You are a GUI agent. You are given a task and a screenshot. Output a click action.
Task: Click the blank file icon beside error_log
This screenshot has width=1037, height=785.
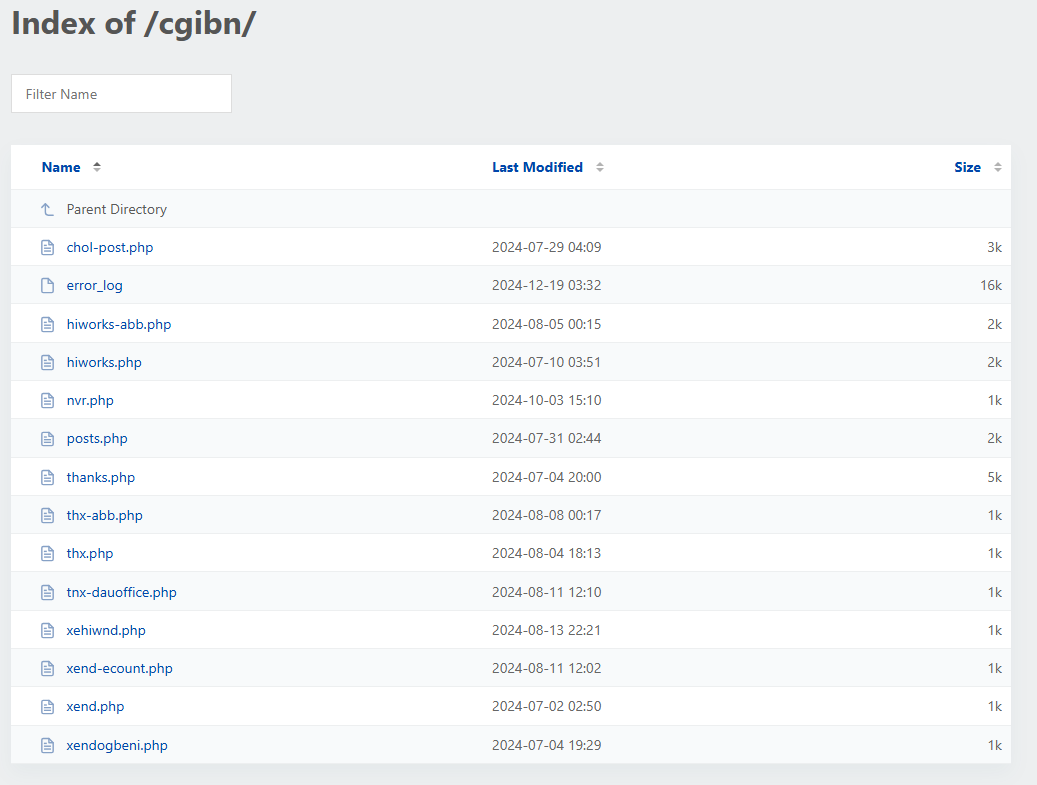coord(47,285)
